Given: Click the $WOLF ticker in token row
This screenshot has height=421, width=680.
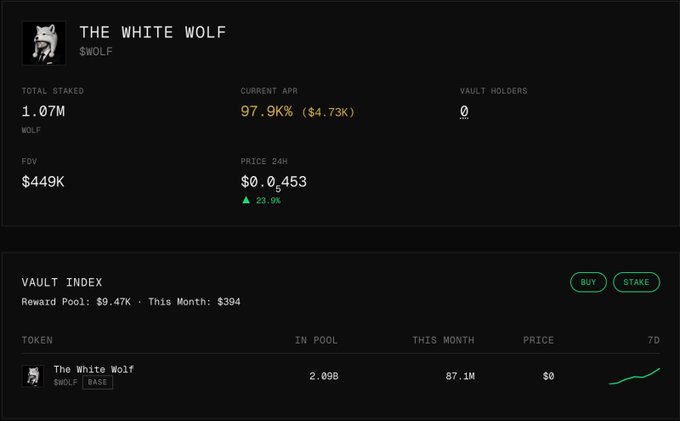Looking at the screenshot, I should 65,382.
